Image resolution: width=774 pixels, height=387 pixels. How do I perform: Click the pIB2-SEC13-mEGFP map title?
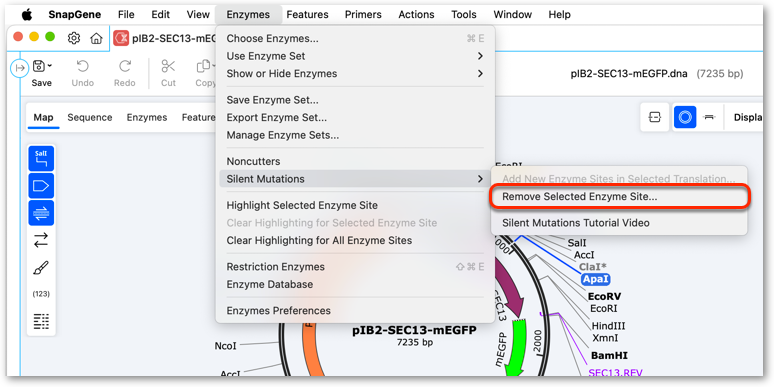tap(414, 330)
